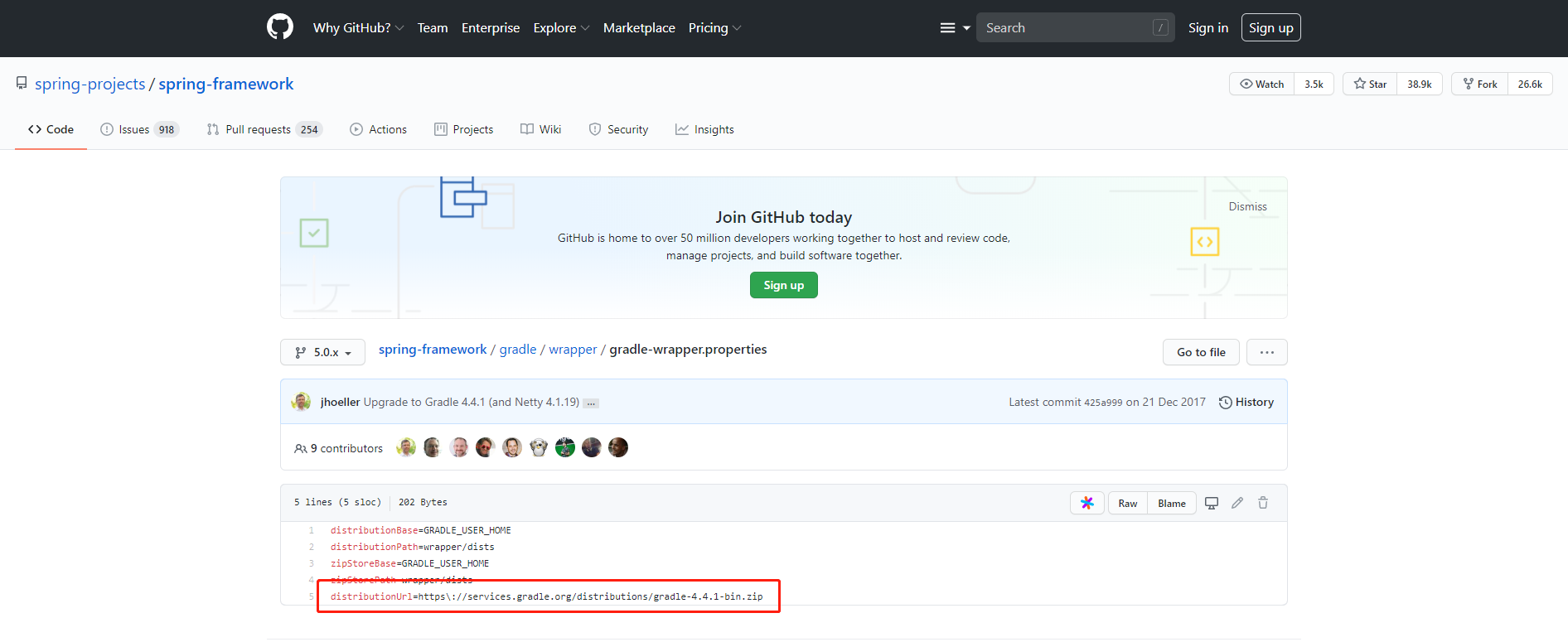View the file History
The width and height of the screenshot is (1568, 642).
[x=1246, y=402]
